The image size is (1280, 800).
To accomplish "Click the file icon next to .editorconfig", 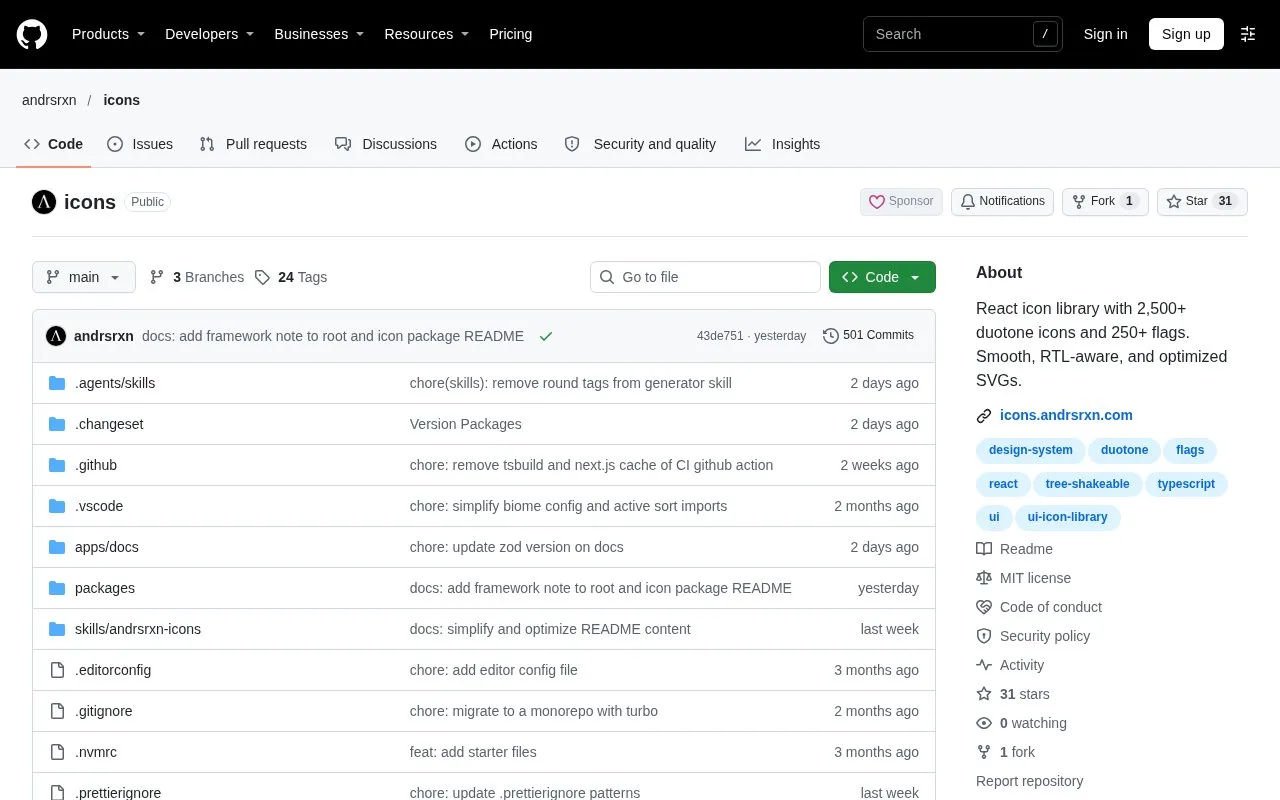I will point(57,670).
